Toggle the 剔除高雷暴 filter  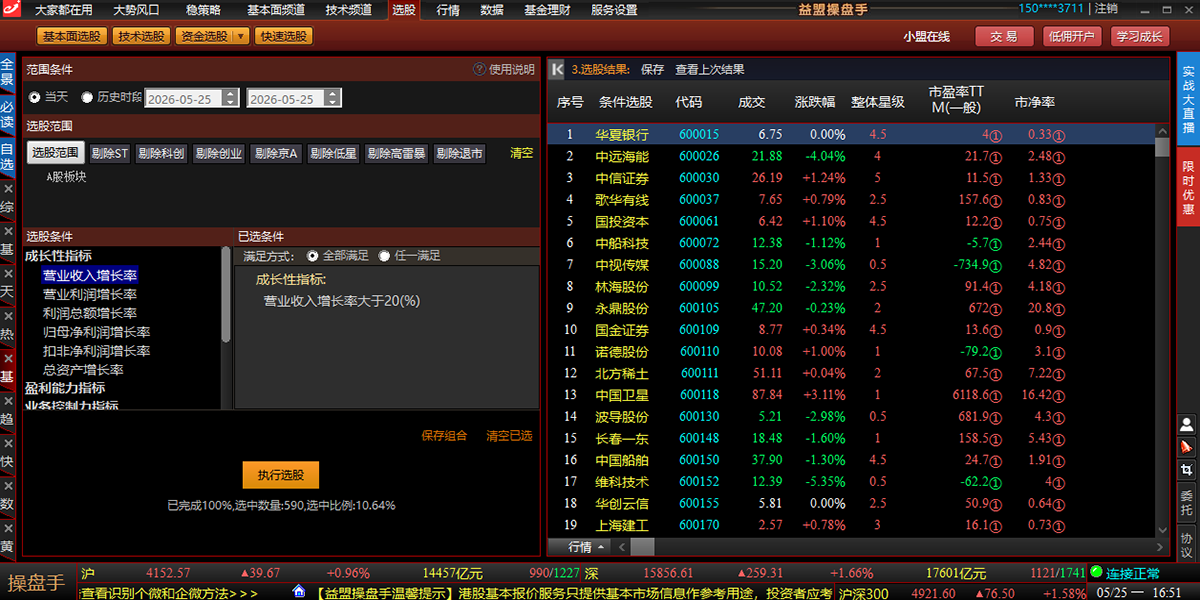(396, 153)
